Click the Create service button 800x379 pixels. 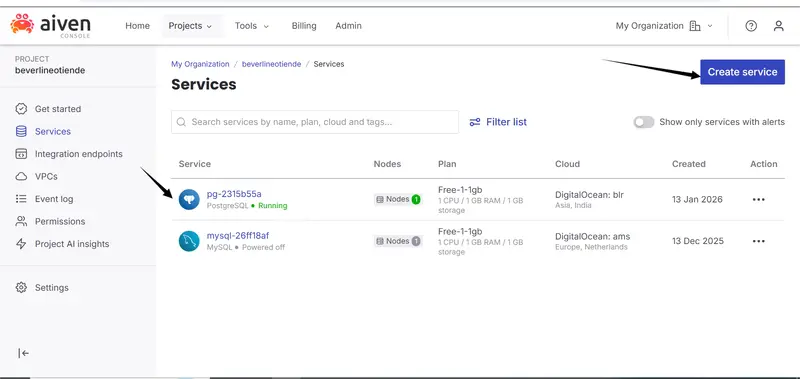click(x=742, y=72)
